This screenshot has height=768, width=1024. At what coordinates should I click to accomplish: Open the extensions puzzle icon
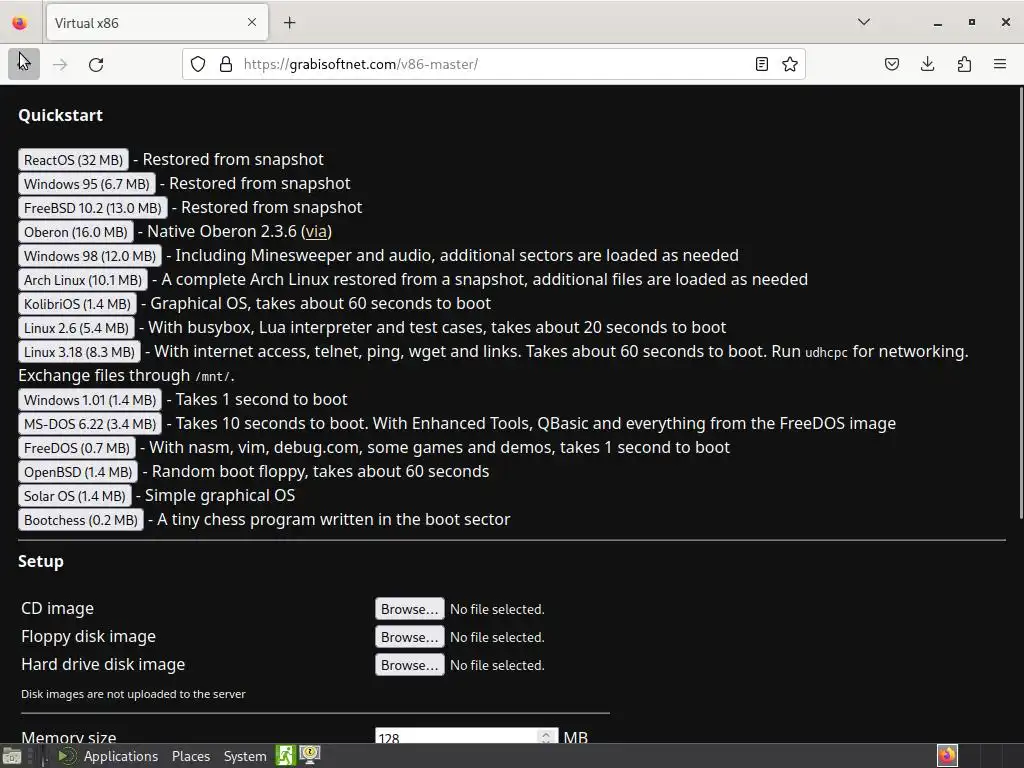tap(964, 64)
